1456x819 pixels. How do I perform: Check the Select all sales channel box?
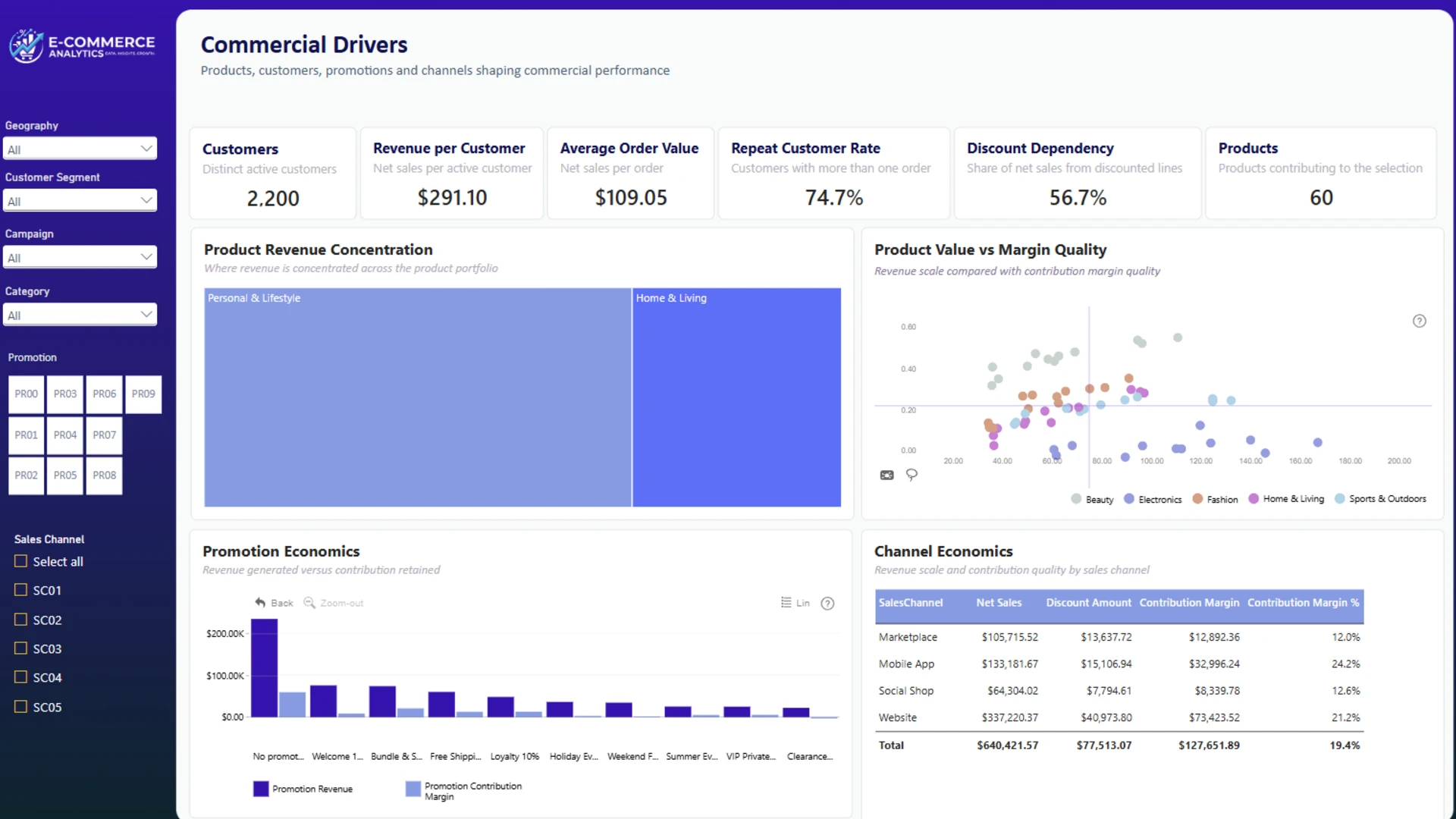click(21, 561)
